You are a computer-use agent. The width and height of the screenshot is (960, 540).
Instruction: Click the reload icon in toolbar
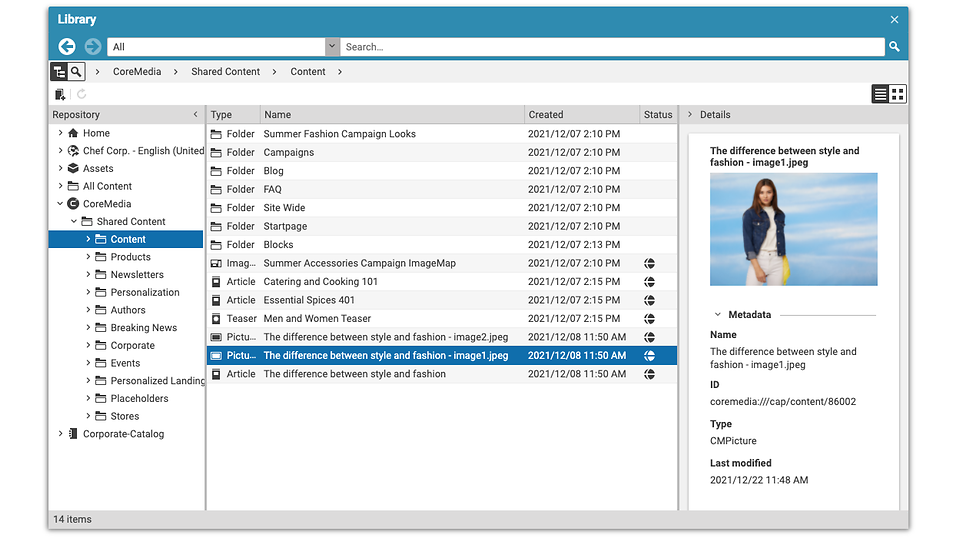[x=81, y=94]
